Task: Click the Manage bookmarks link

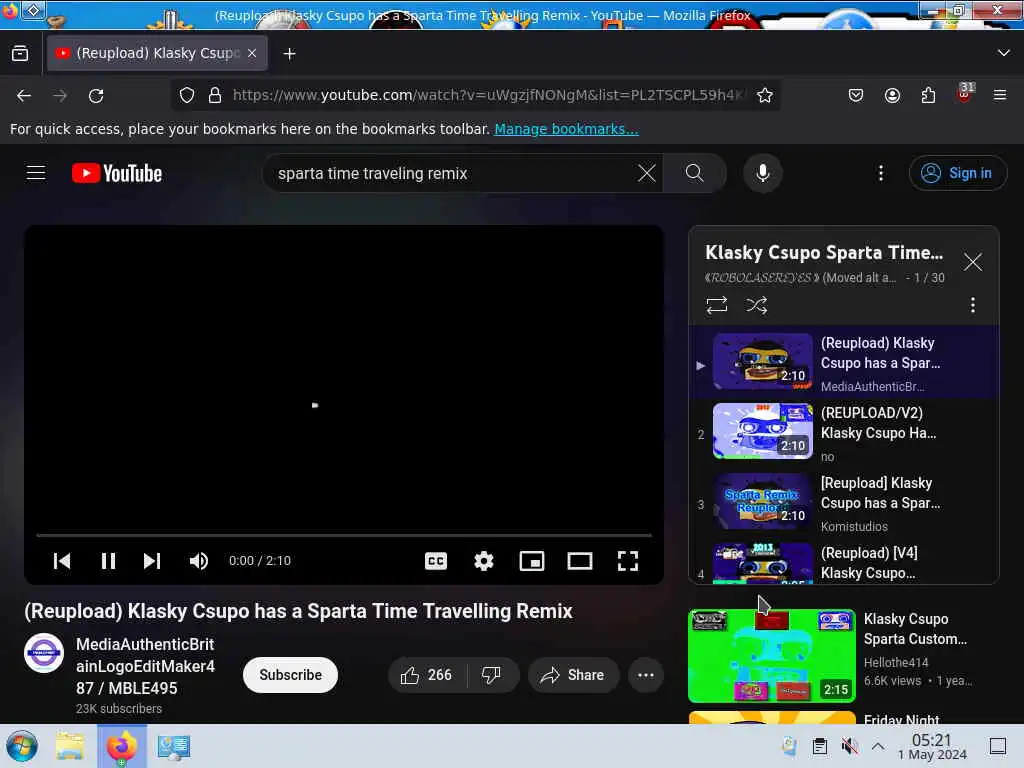Action: (566, 129)
